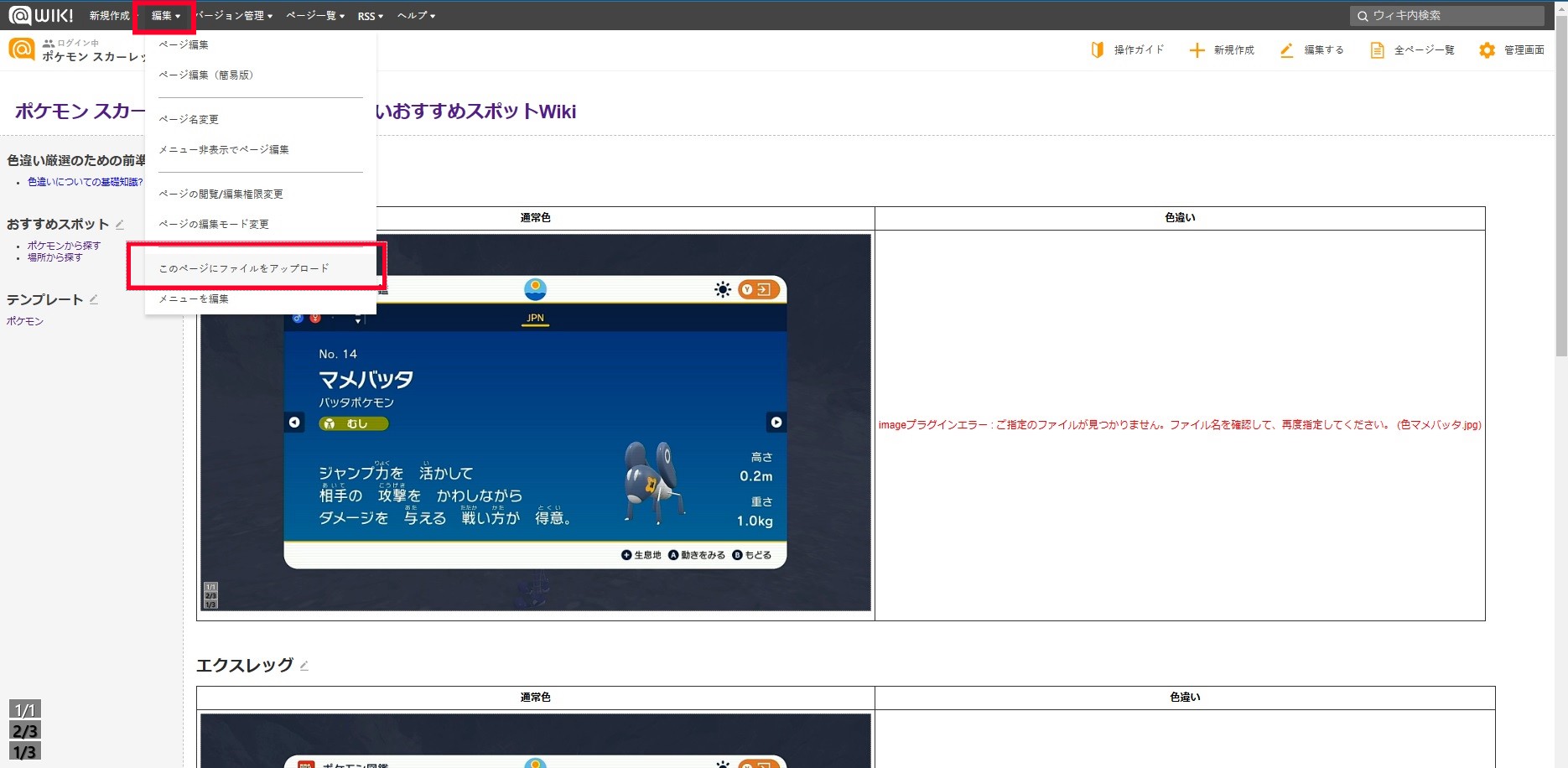
Task: Open the ヘルプ dropdown menu
Action: (416, 16)
